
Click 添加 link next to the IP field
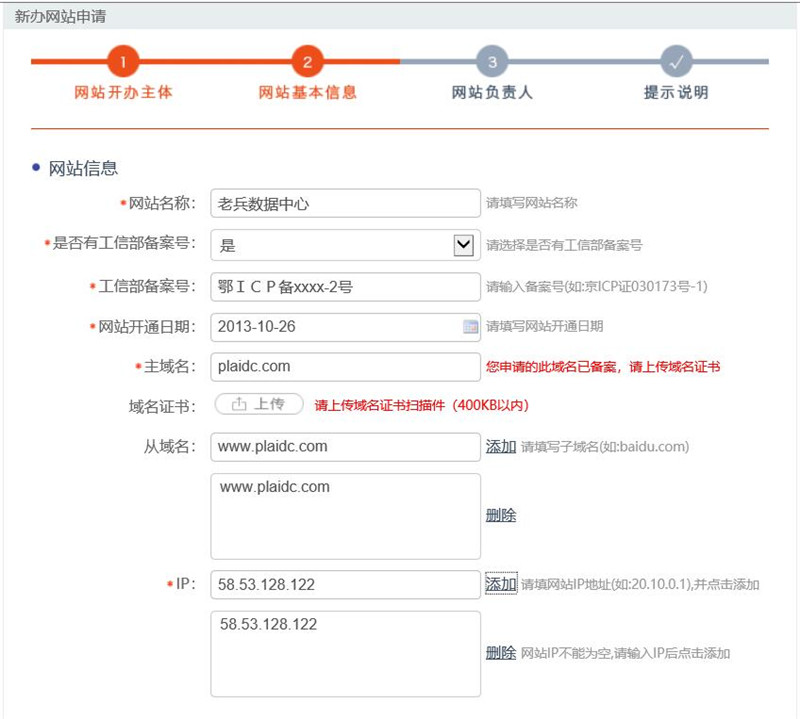pos(501,584)
